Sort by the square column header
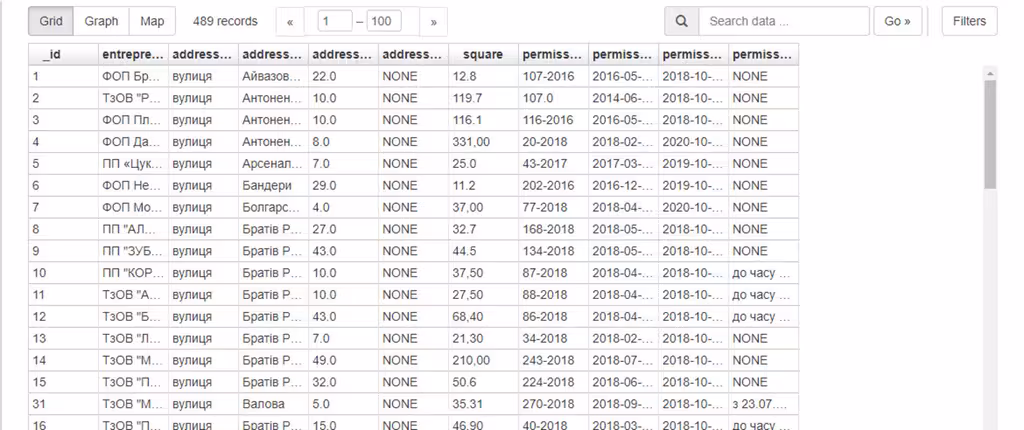1024x430 pixels. (x=483, y=54)
